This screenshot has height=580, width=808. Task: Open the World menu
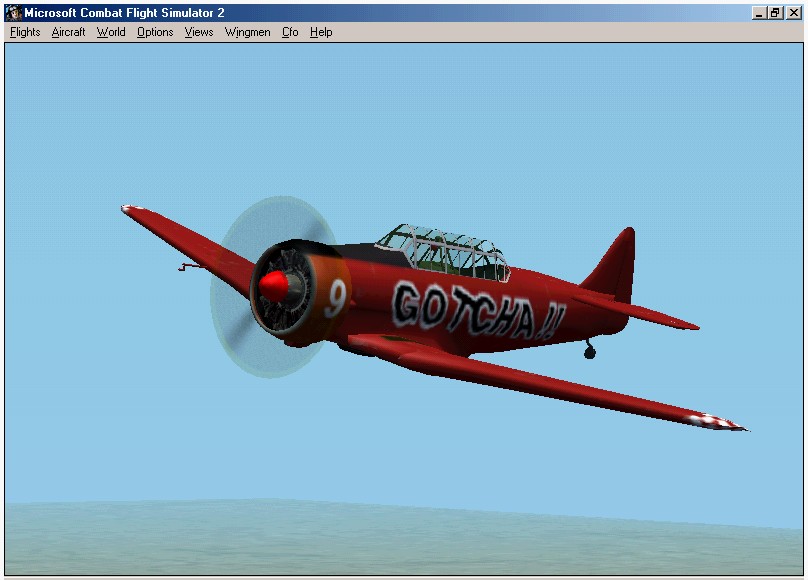coord(111,32)
